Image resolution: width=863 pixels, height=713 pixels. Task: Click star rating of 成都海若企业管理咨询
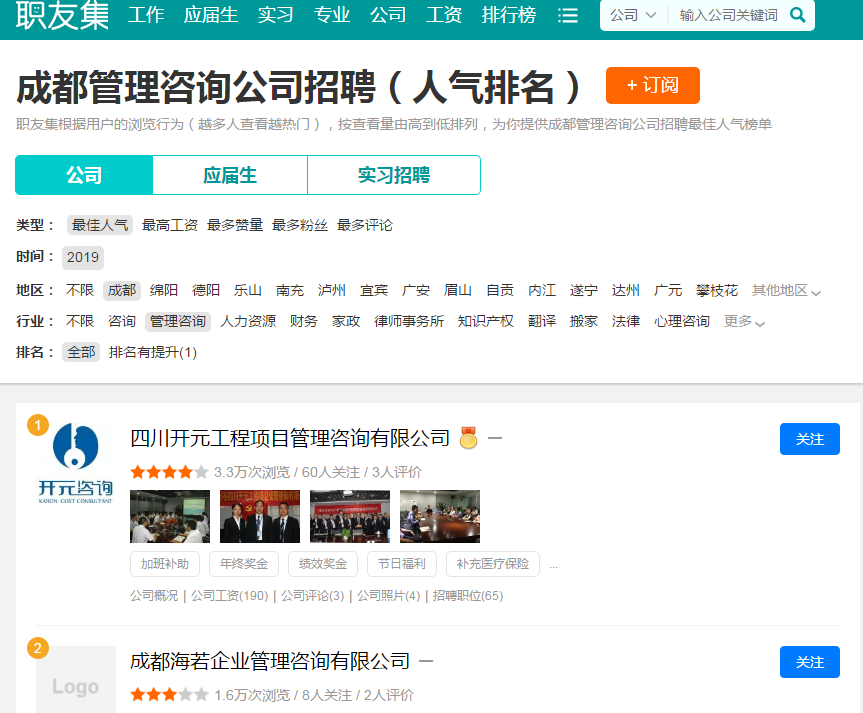click(170, 695)
